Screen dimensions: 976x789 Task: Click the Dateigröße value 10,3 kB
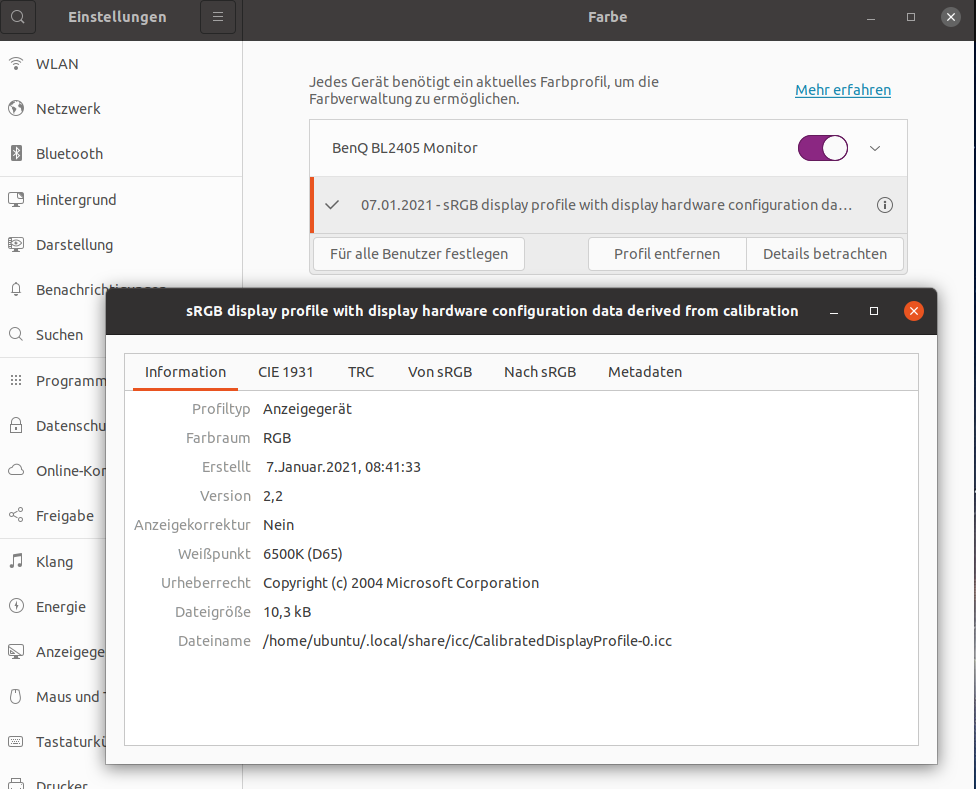point(287,612)
